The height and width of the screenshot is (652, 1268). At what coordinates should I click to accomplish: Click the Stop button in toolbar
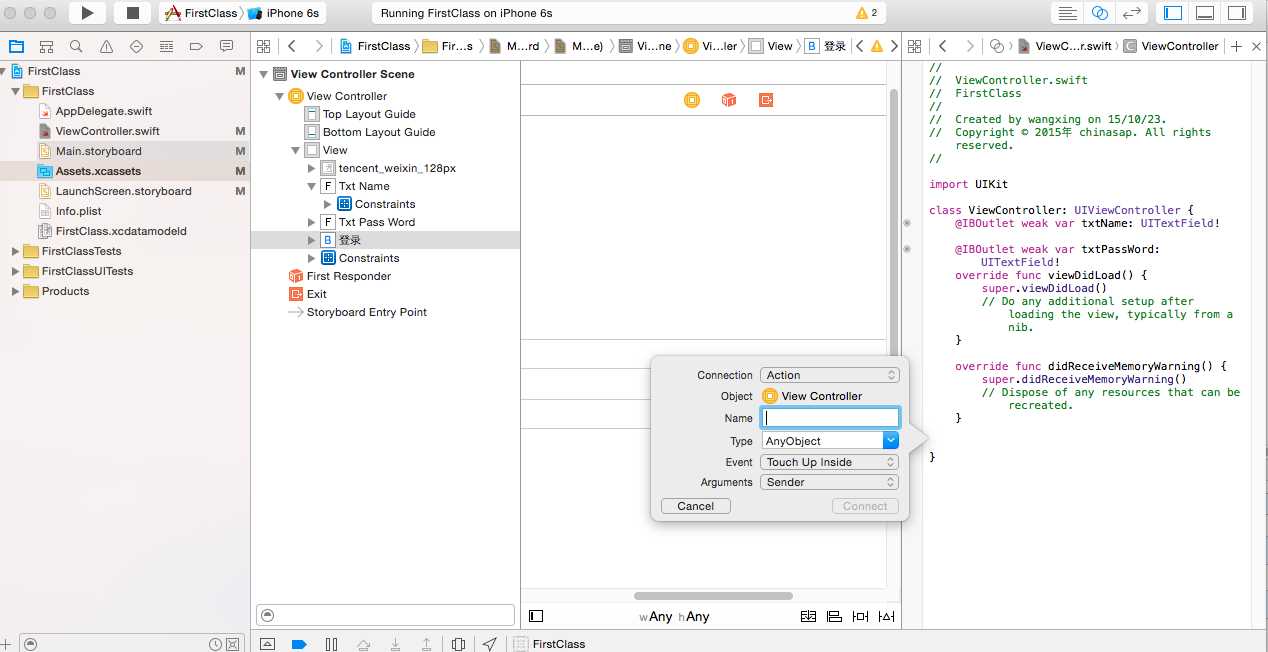tap(132, 13)
